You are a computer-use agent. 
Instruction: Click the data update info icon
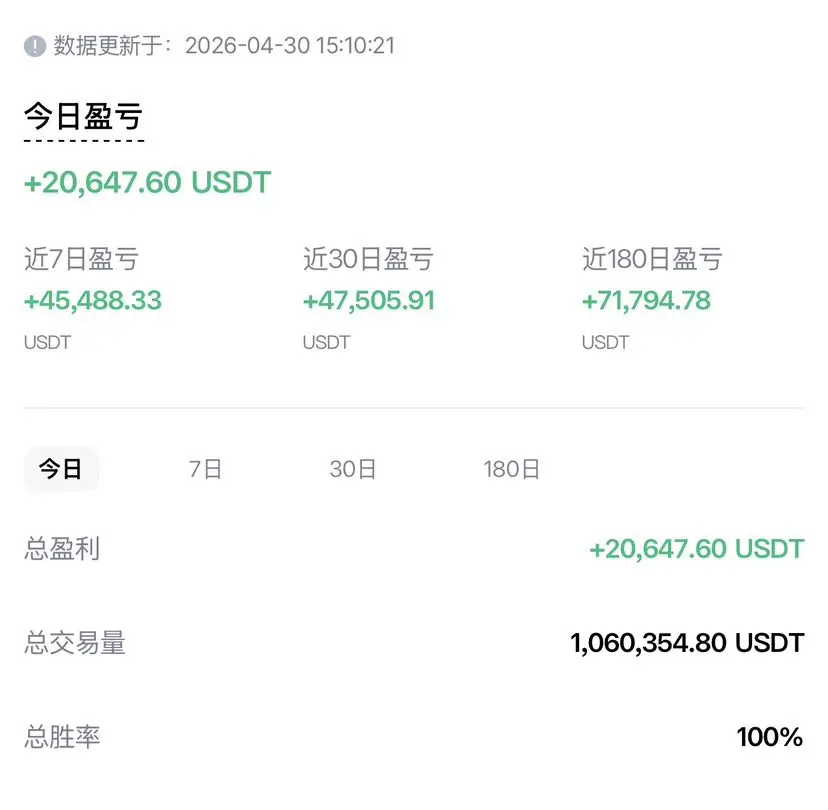(x=35, y=46)
